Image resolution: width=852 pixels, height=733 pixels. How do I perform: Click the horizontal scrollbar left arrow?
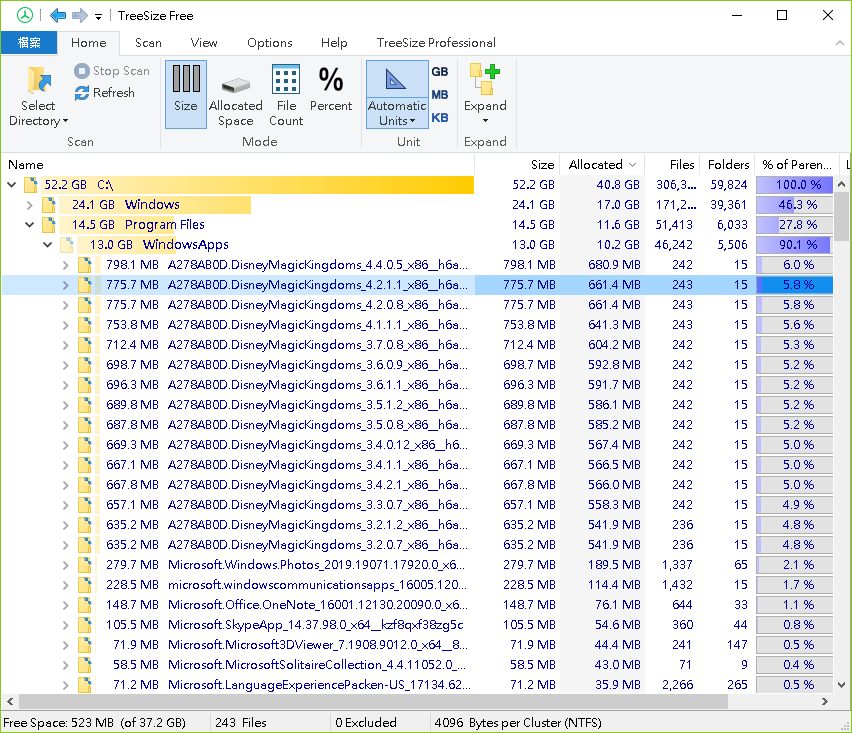(9, 701)
